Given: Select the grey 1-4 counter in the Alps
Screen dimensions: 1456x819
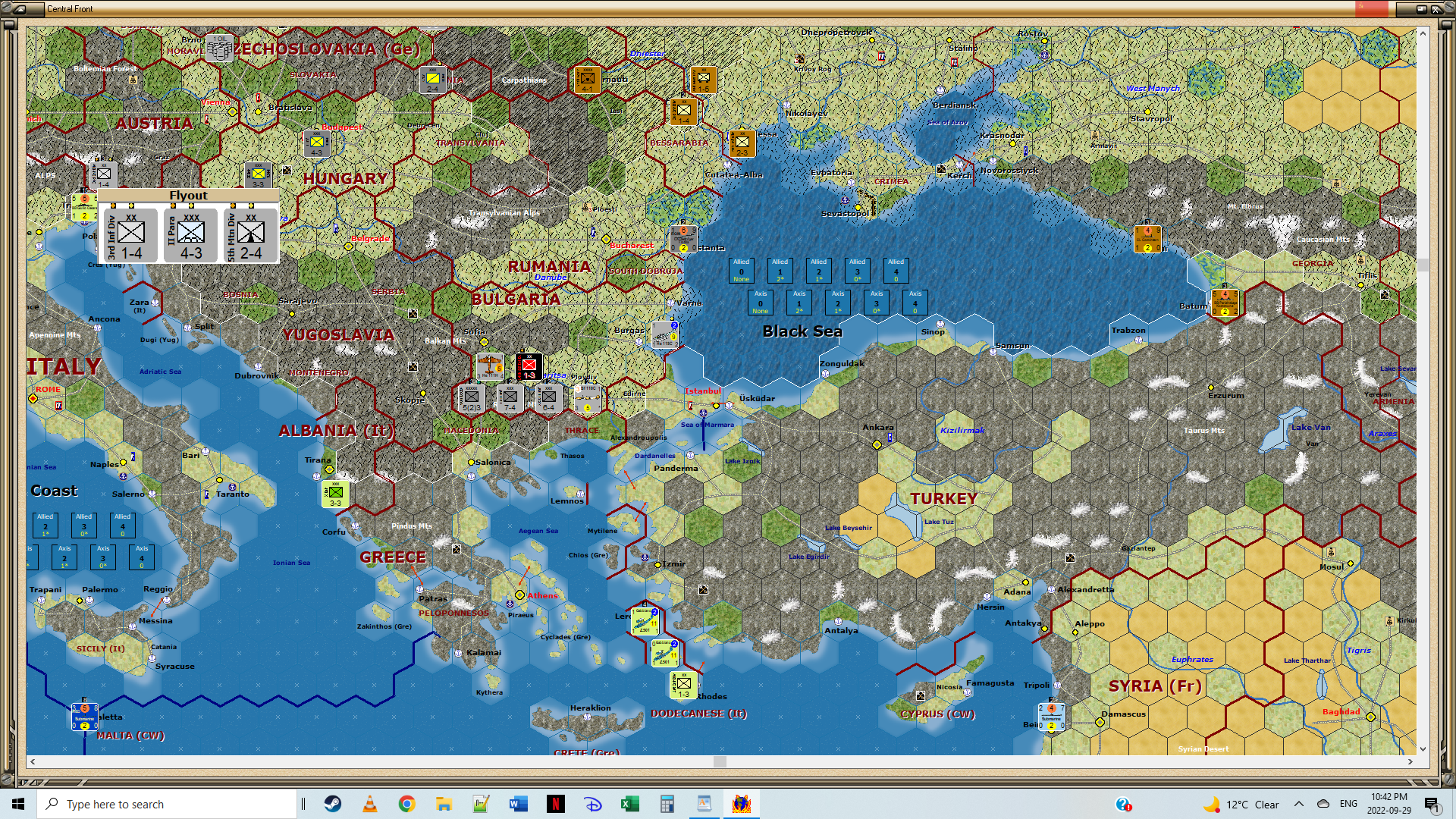Looking at the screenshot, I should coord(103,175).
